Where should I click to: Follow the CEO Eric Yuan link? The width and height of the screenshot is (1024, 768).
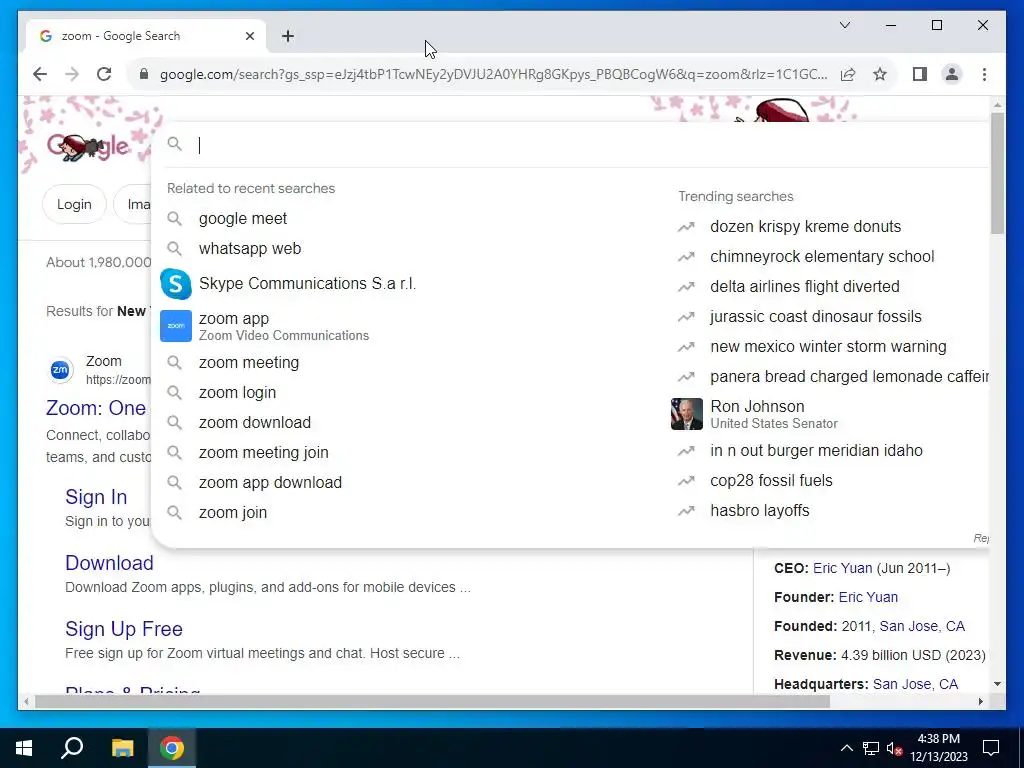842,568
